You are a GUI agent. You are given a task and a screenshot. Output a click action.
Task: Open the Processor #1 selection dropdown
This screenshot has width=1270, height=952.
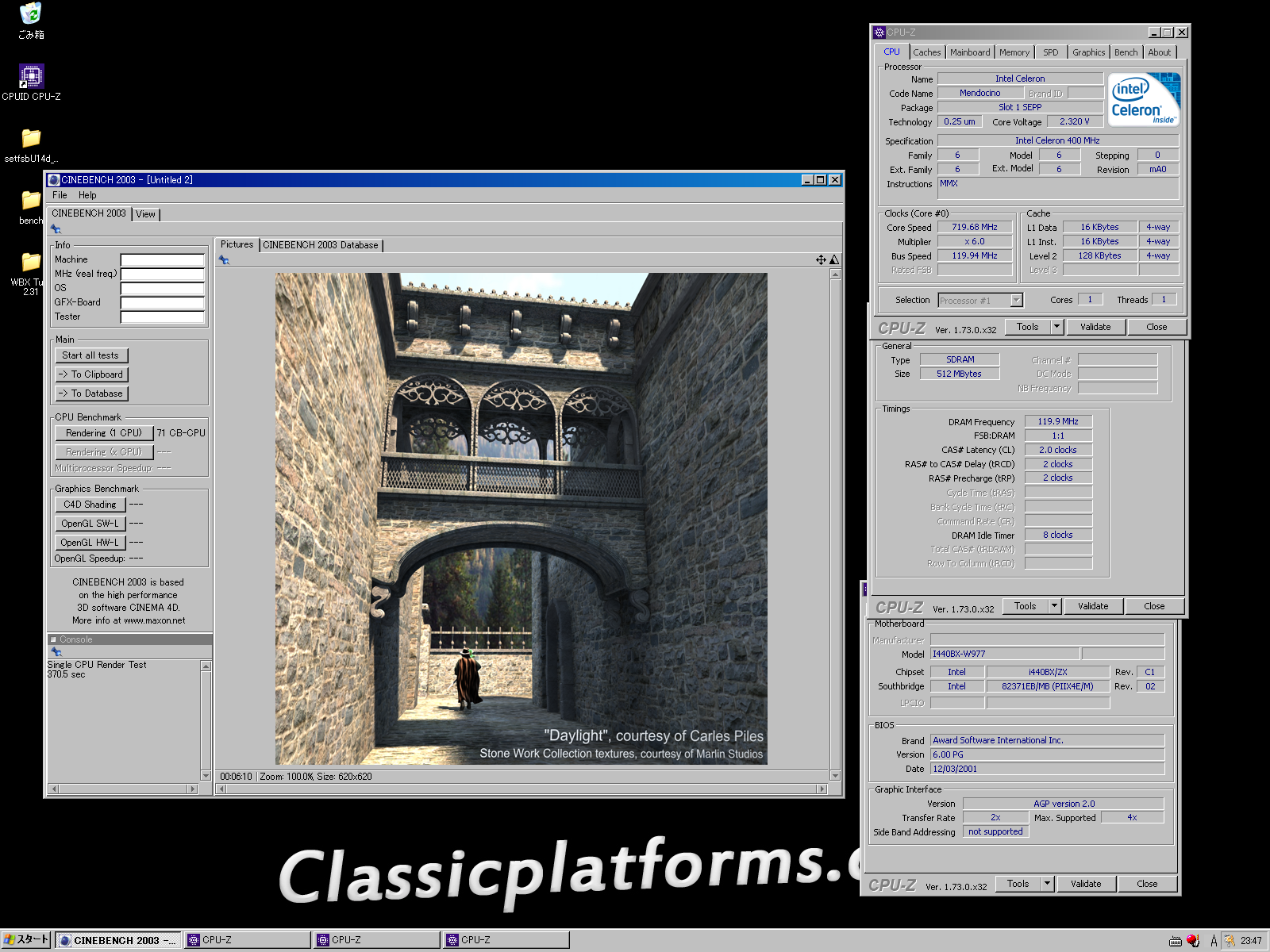[x=1016, y=301]
